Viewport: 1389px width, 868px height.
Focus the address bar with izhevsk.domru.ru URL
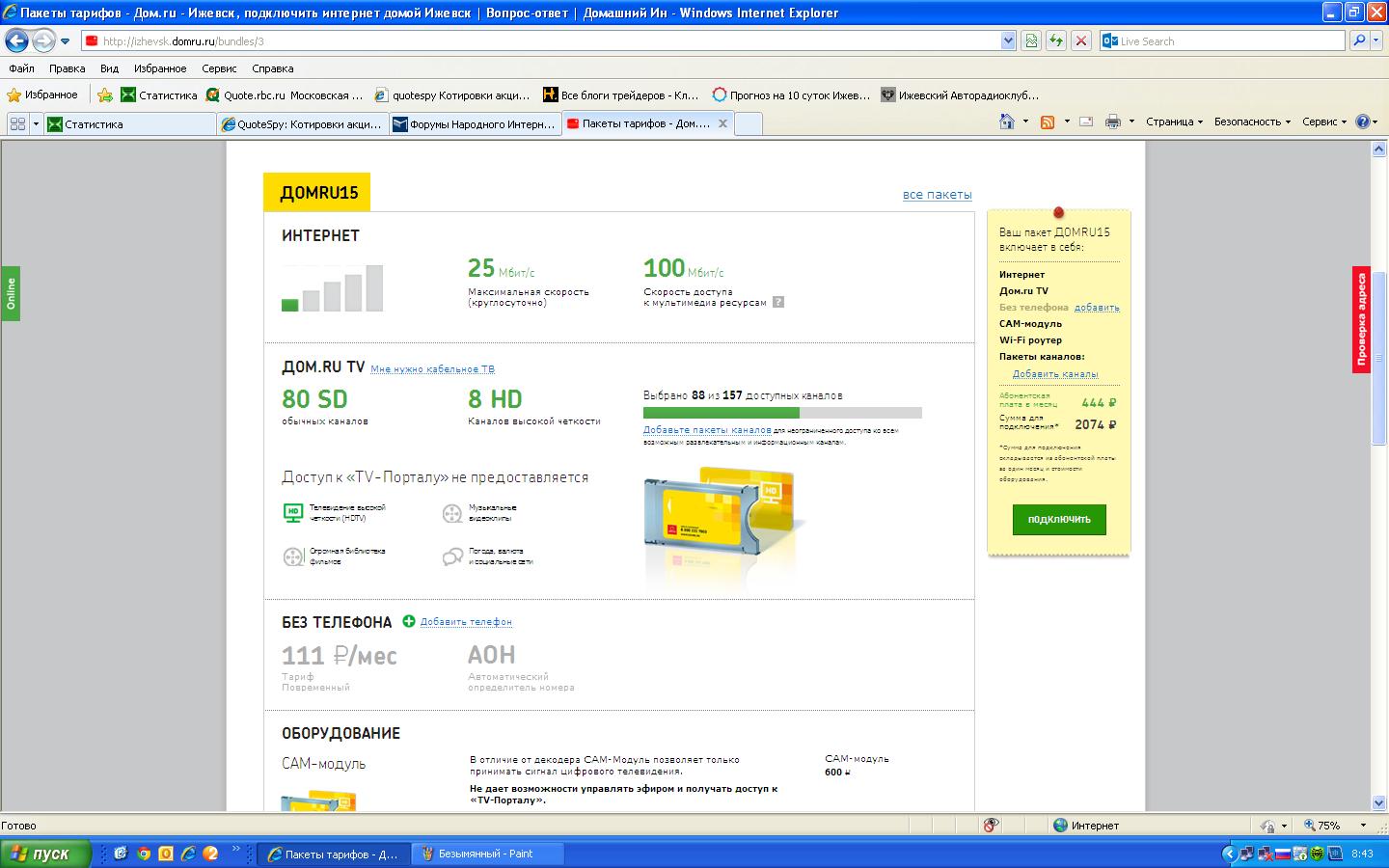tap(540, 41)
